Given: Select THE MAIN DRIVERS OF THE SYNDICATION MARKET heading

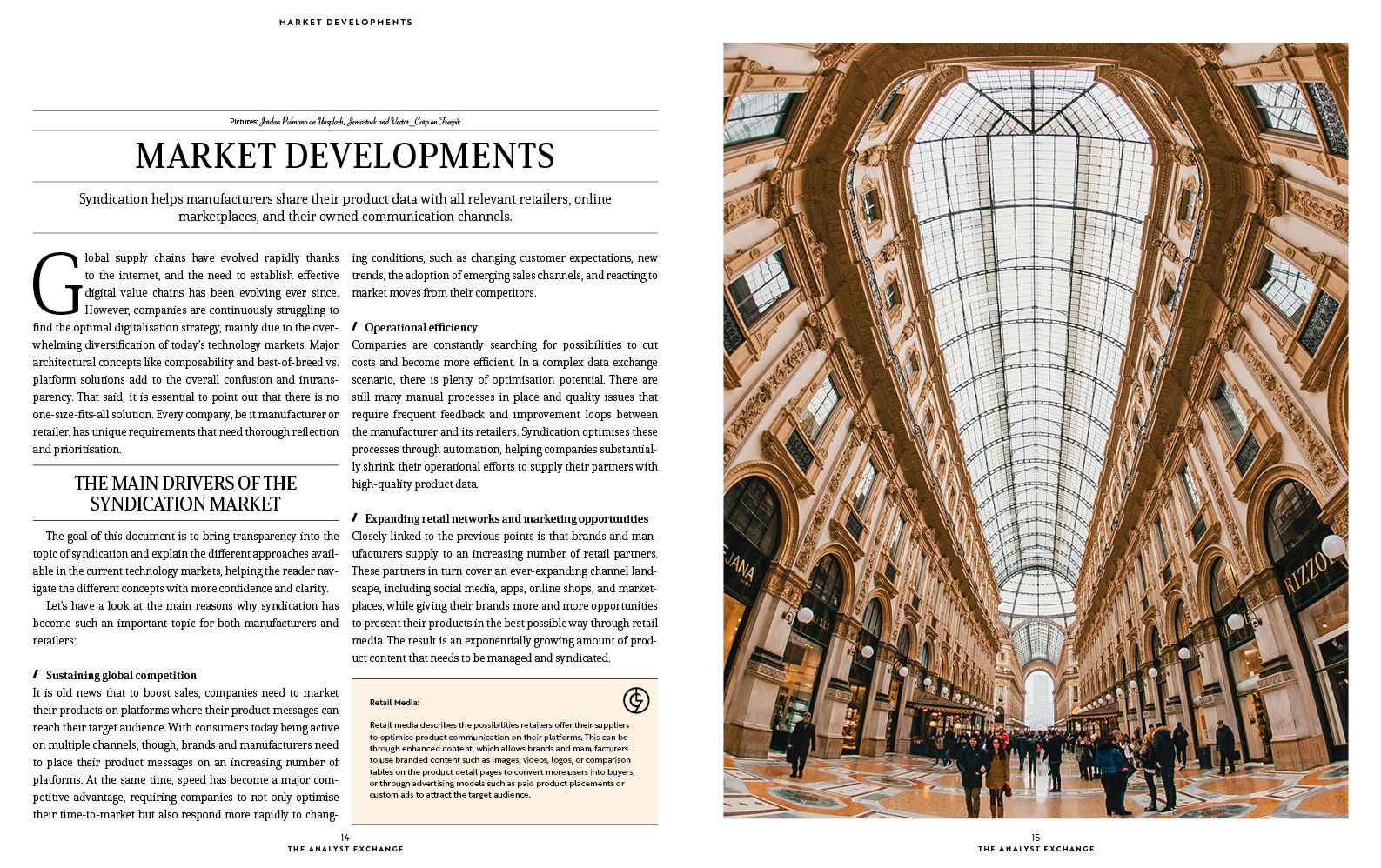Looking at the screenshot, I should 185,493.
